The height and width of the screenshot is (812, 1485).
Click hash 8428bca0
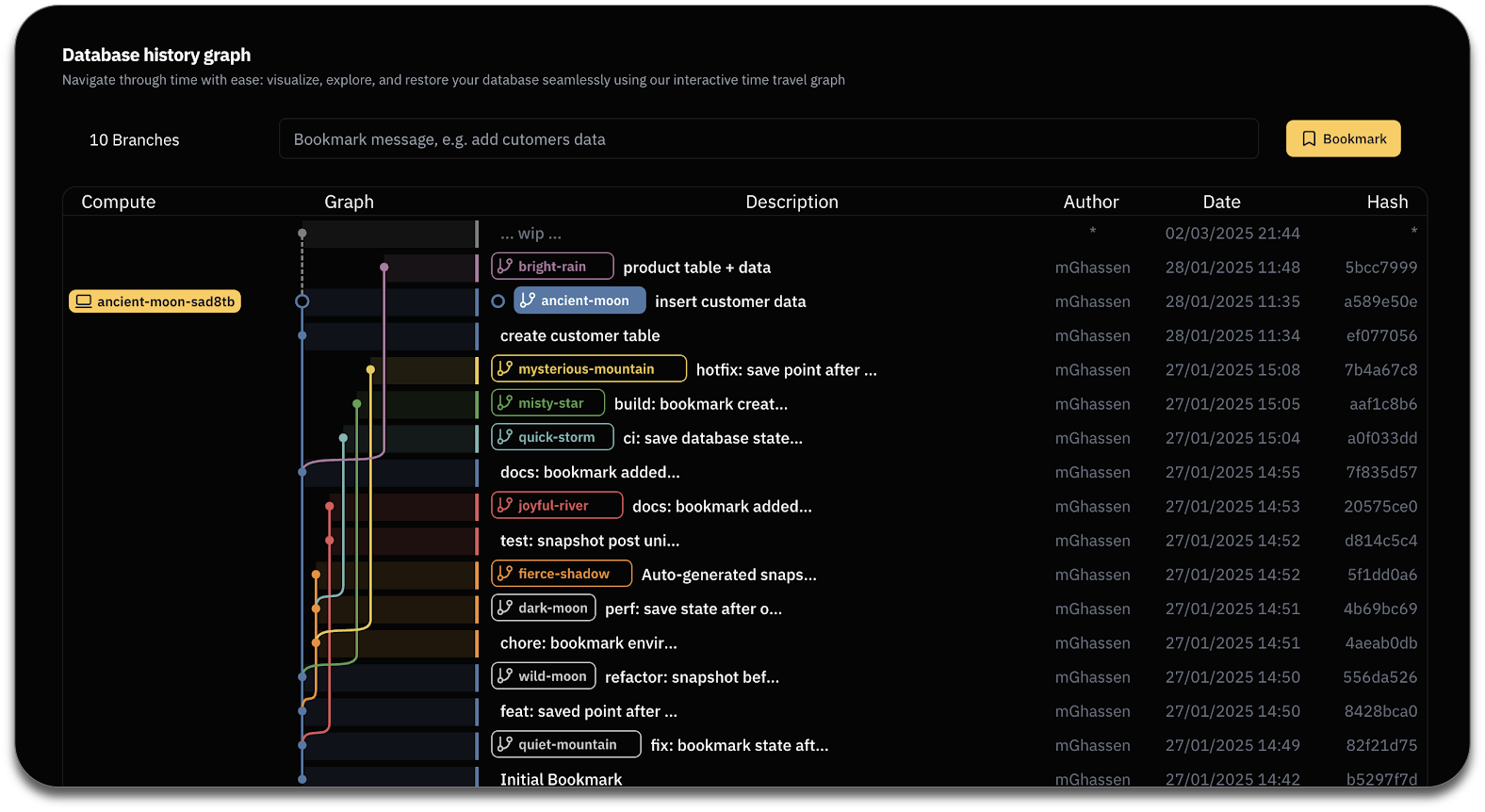coord(1381,711)
